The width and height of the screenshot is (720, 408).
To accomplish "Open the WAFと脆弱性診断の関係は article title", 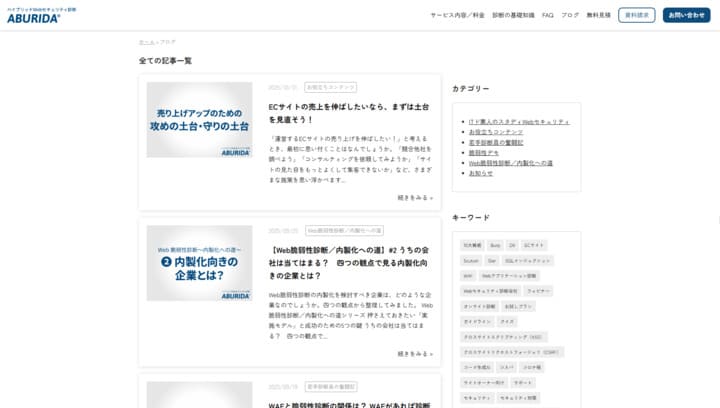I will pos(349,405).
